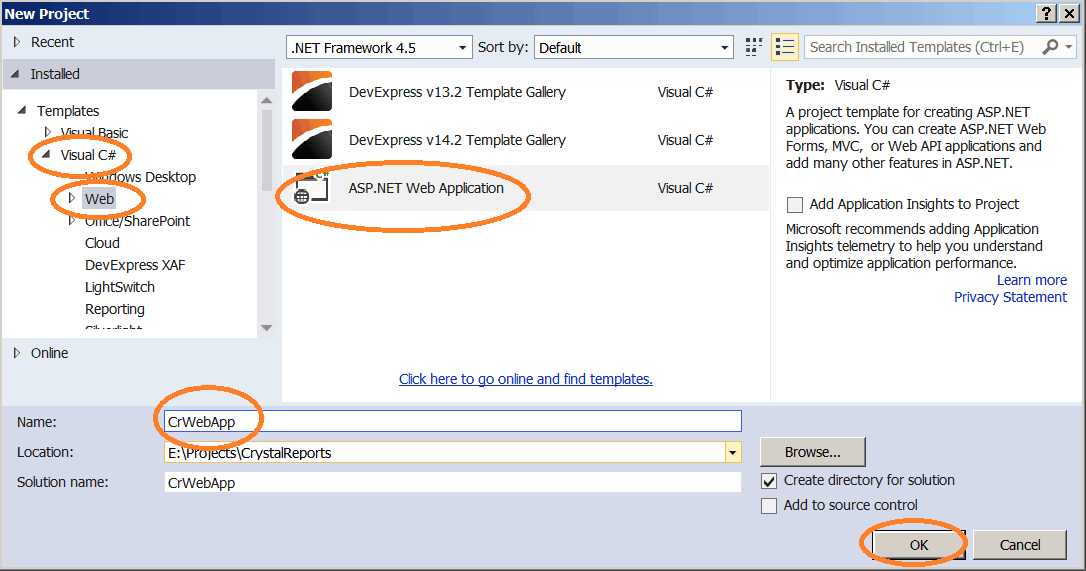This screenshot has width=1086, height=571.
Task: Collapse the Templates tree node
Action: (x=22, y=110)
